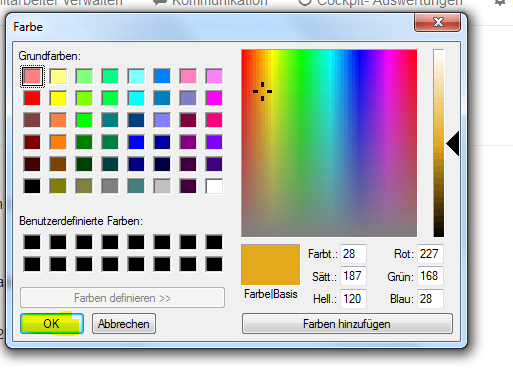The image size is (513, 377).
Task: Select the bright yellow basic color swatch
Action: click(58, 98)
